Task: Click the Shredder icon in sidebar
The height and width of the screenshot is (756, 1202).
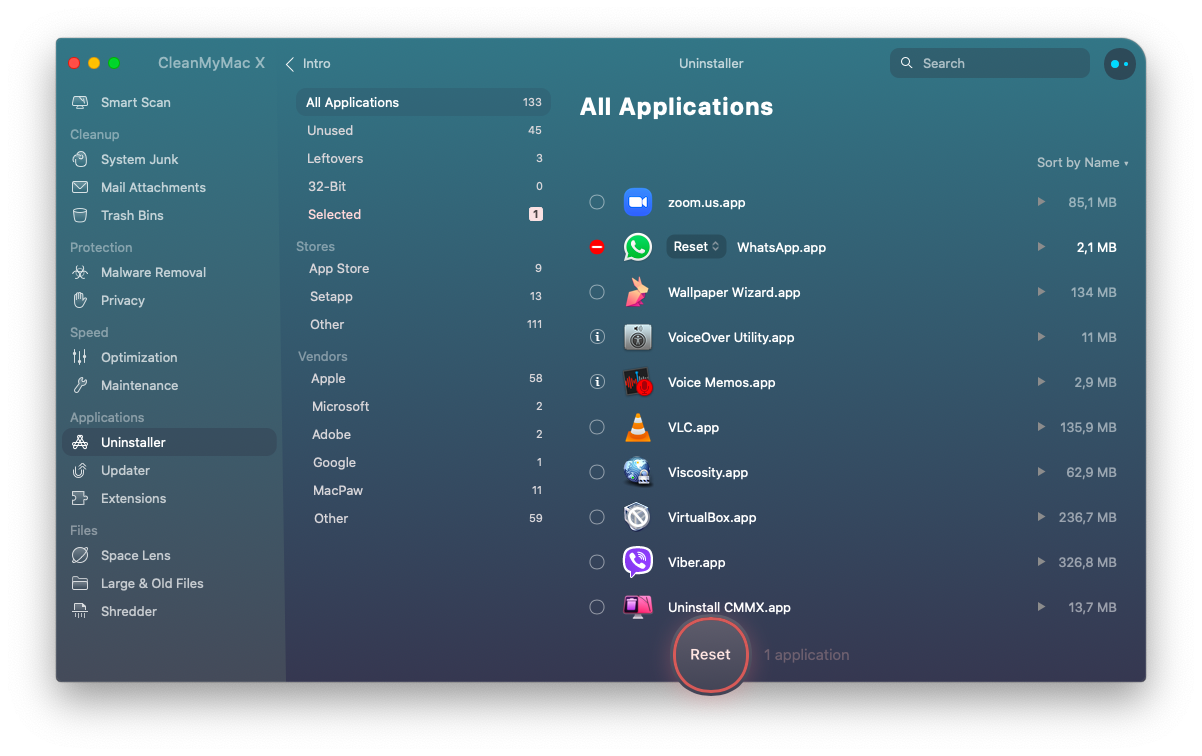Action: [x=80, y=611]
